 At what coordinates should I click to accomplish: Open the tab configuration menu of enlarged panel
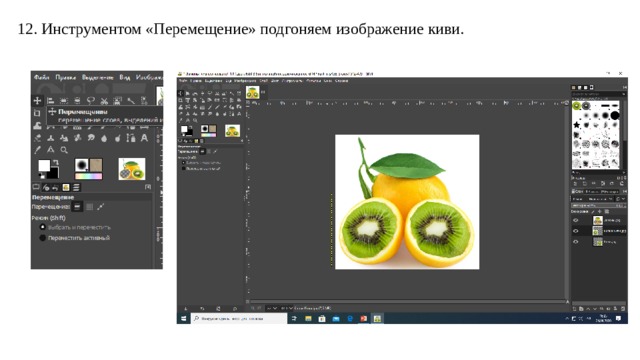(148, 187)
